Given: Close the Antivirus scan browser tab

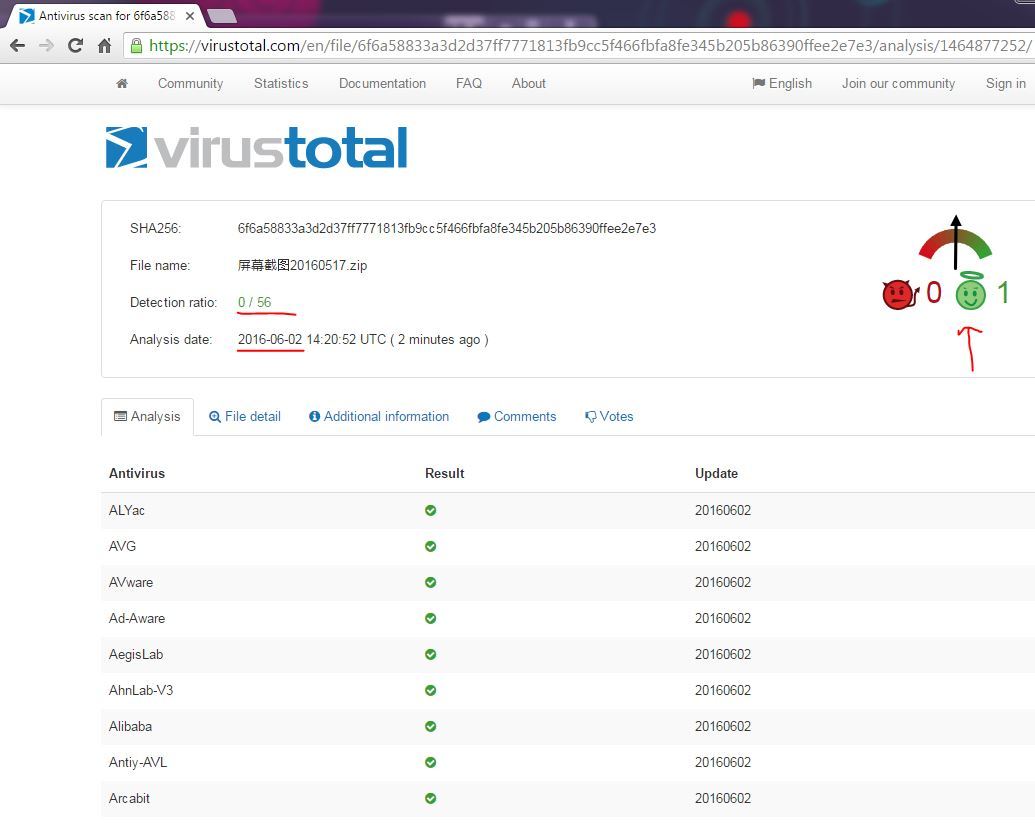Looking at the screenshot, I should point(190,16).
